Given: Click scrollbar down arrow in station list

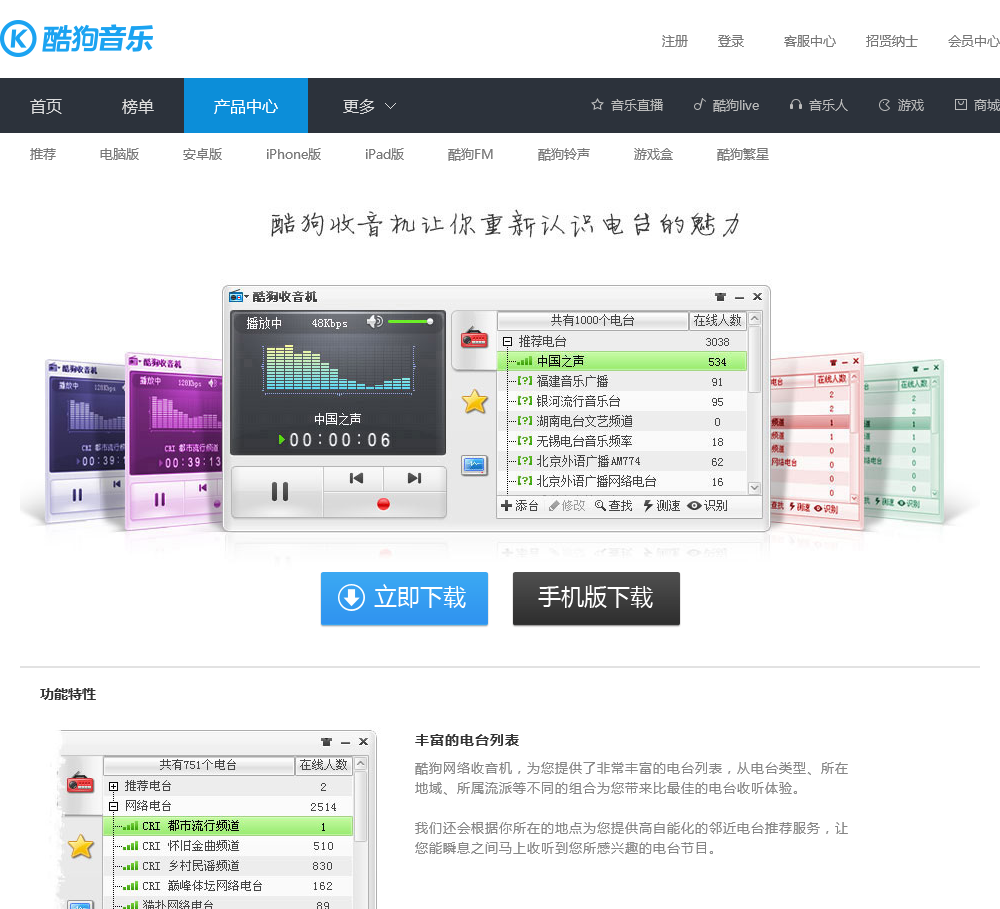Looking at the screenshot, I should point(754,488).
